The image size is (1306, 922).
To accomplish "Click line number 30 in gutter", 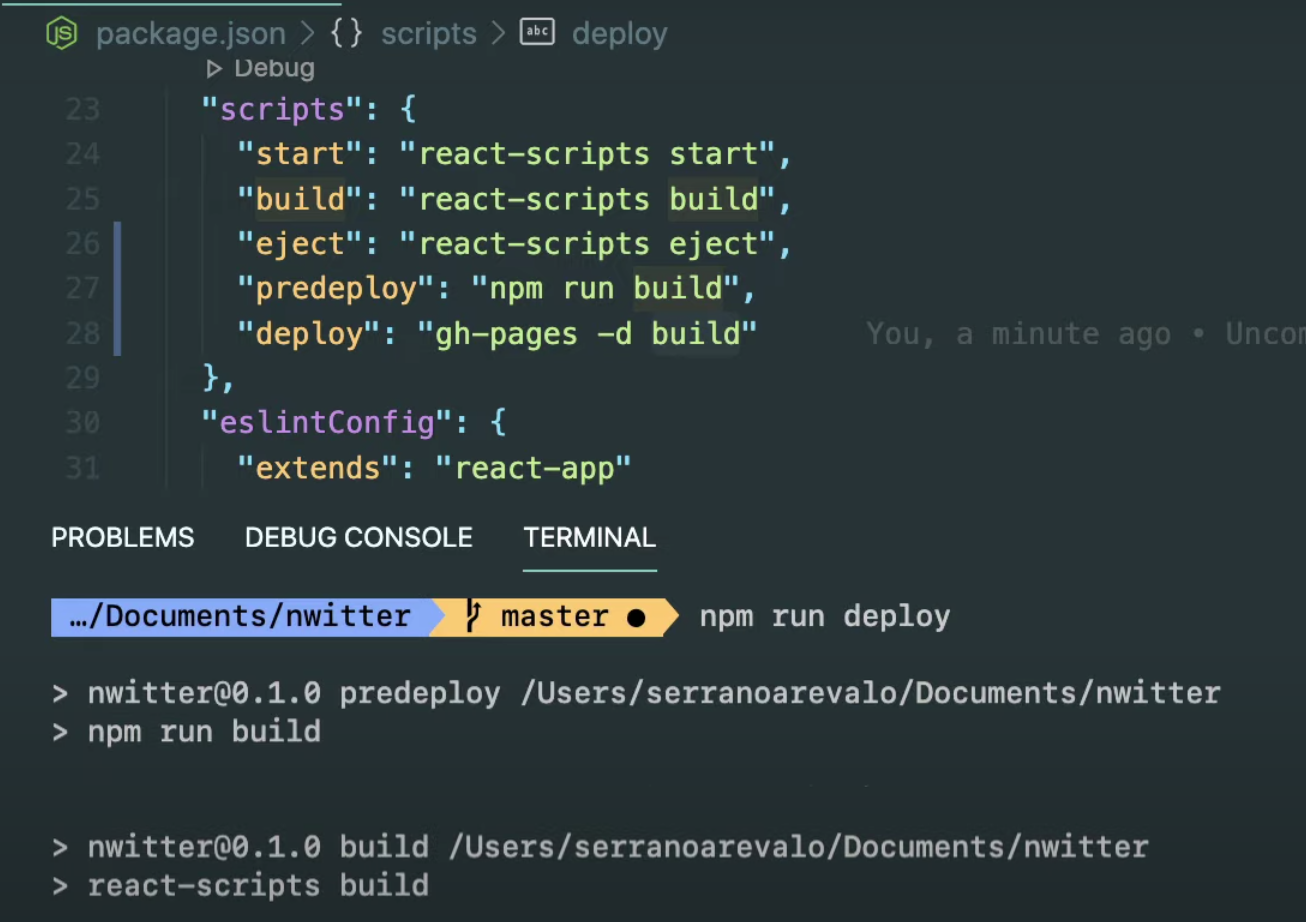I will click(82, 422).
